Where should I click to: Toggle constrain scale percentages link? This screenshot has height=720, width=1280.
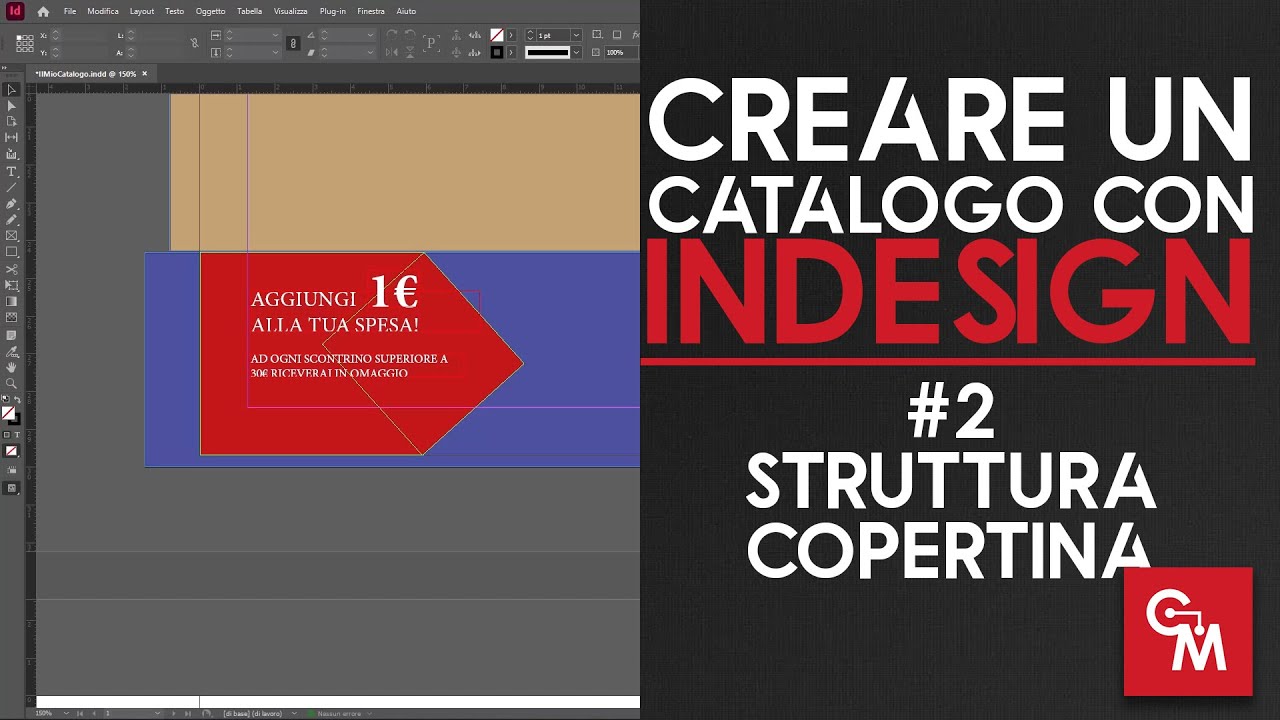pos(292,43)
